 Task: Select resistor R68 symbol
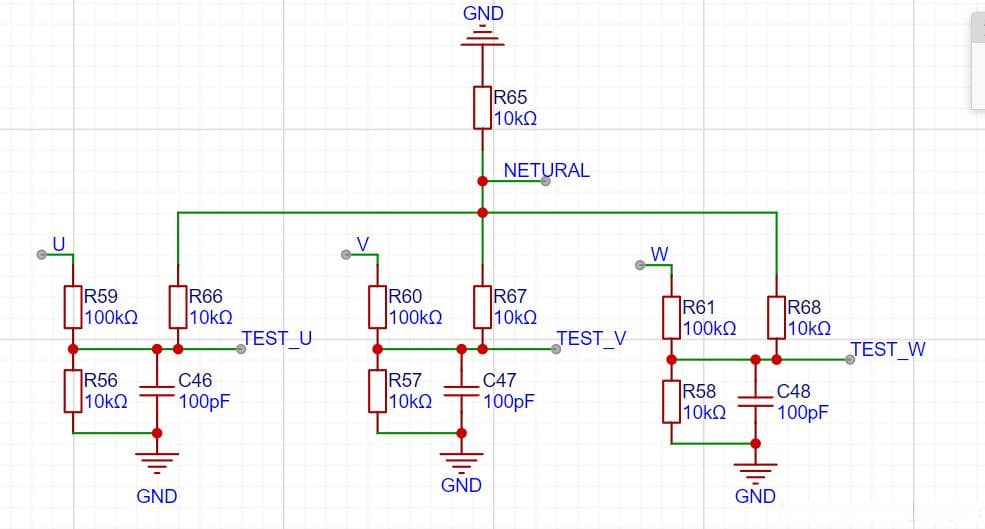click(776, 318)
